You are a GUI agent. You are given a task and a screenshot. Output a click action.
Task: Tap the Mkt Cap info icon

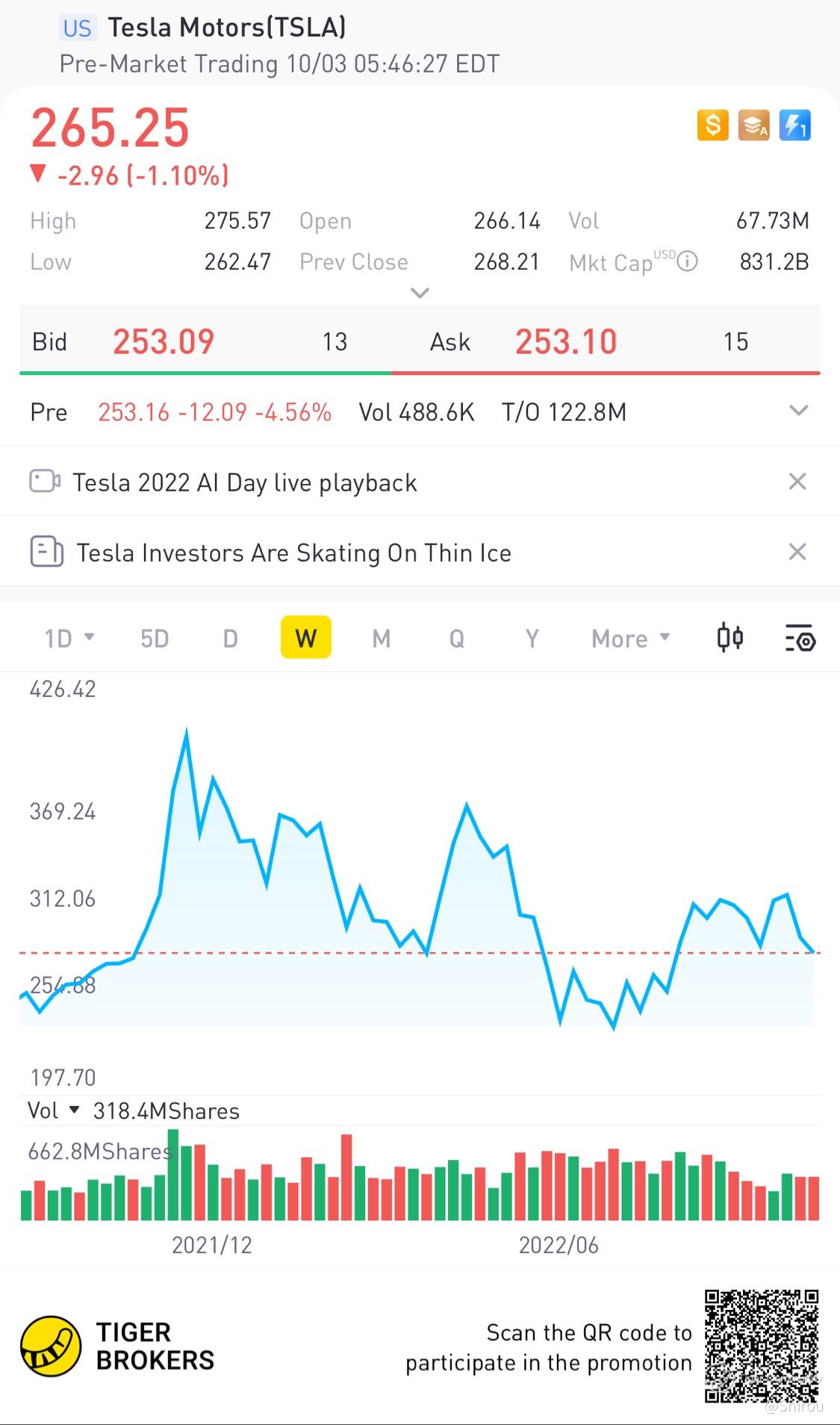click(x=687, y=261)
